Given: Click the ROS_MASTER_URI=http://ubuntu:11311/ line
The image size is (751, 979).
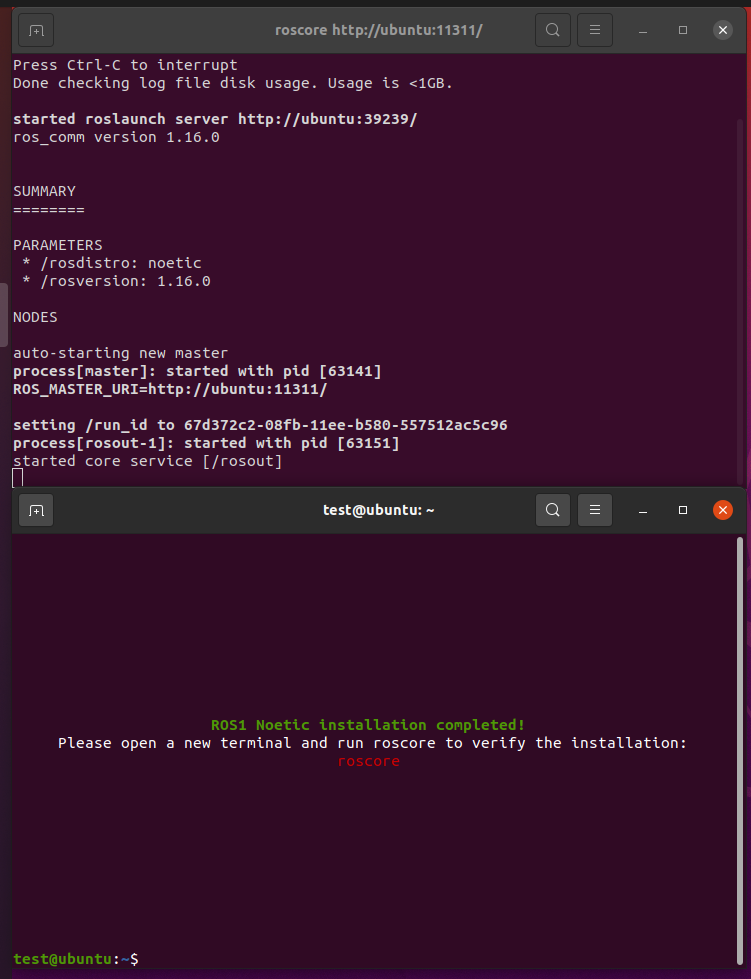Looking at the screenshot, I should pos(170,389).
